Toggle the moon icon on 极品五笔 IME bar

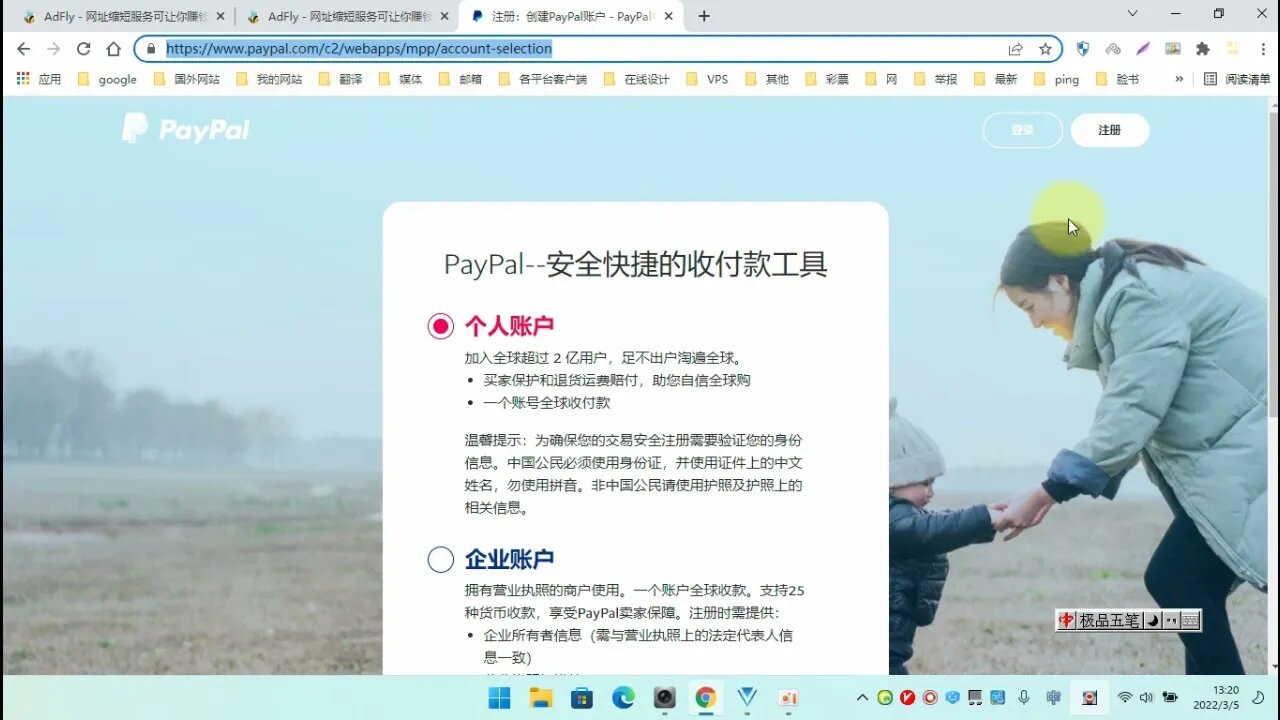(1152, 620)
